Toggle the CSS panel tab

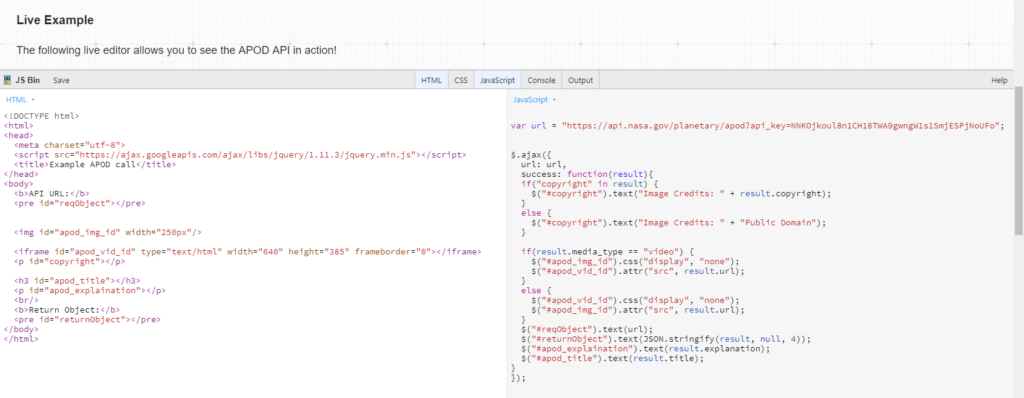[461, 80]
